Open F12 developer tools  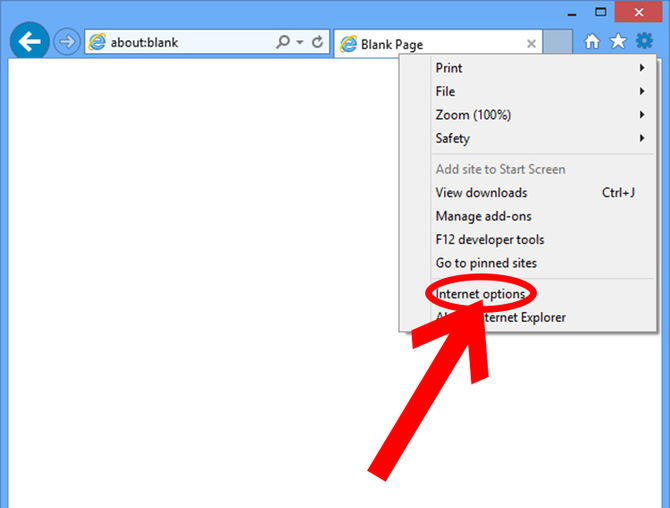[x=527, y=240]
